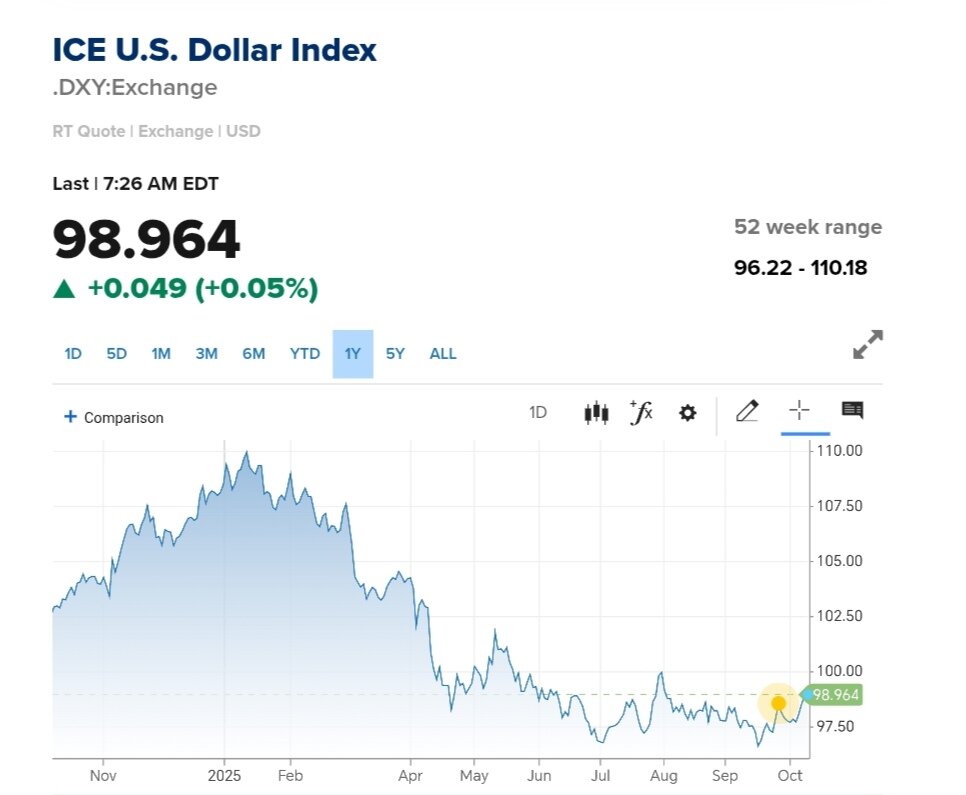Screen dimensions: 966x795
Task: Add a study with the fx icon
Action: 641,412
